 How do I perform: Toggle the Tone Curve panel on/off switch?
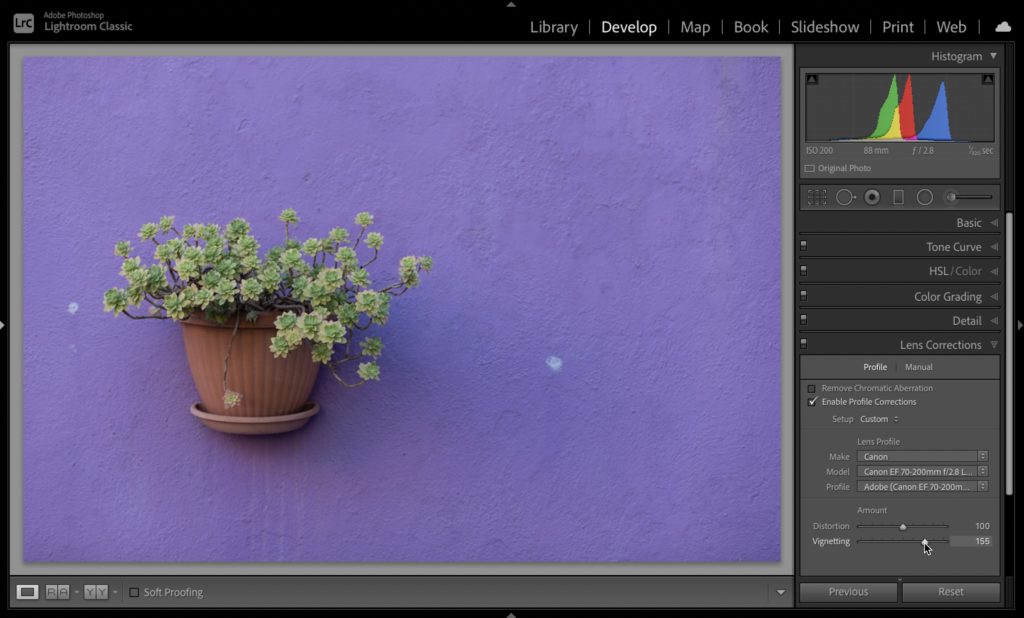[803, 246]
